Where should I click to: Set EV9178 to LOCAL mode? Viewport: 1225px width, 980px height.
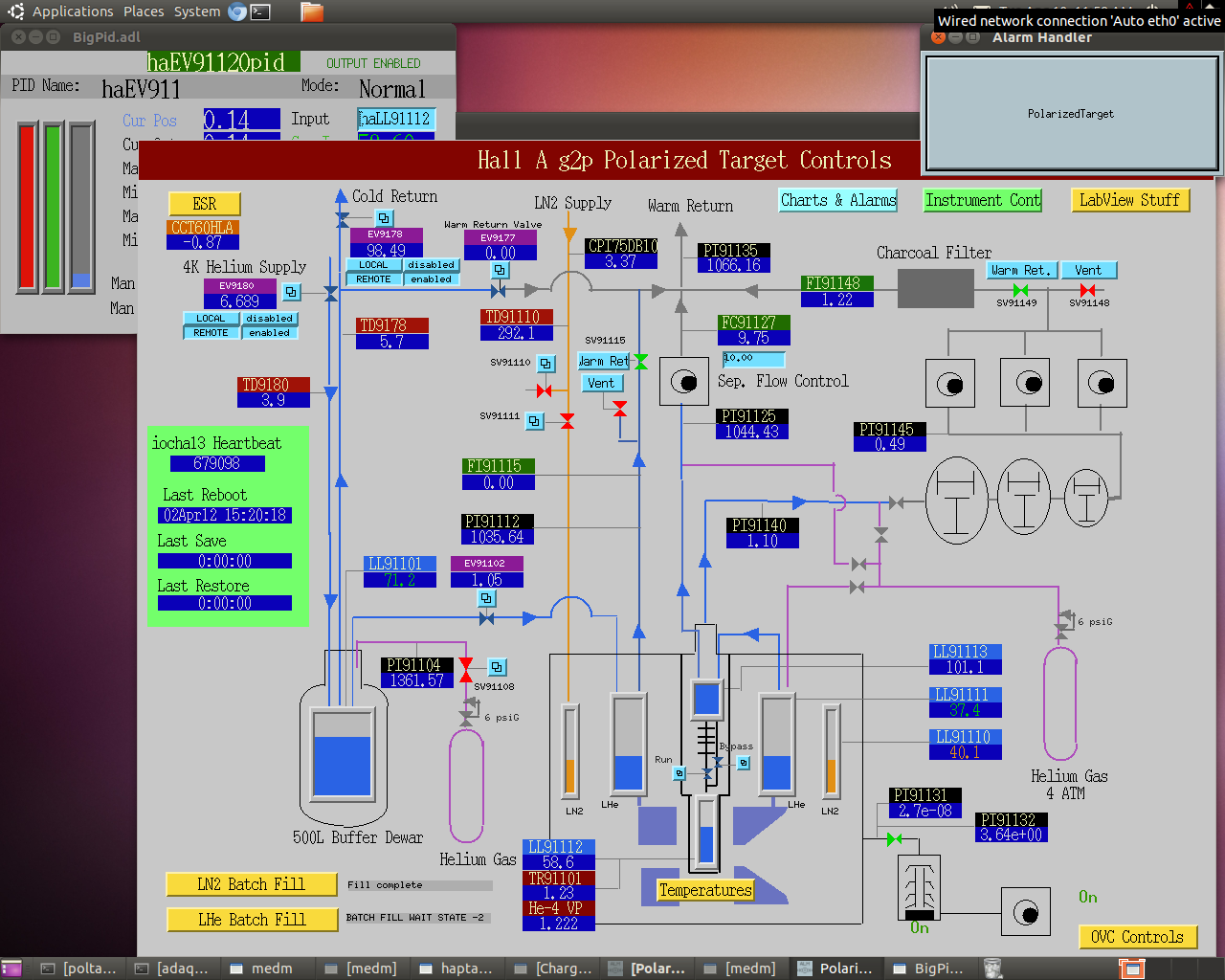(373, 265)
